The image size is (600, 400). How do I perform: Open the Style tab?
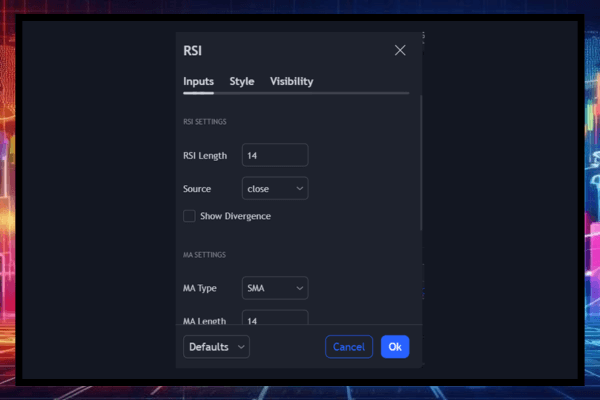point(242,82)
